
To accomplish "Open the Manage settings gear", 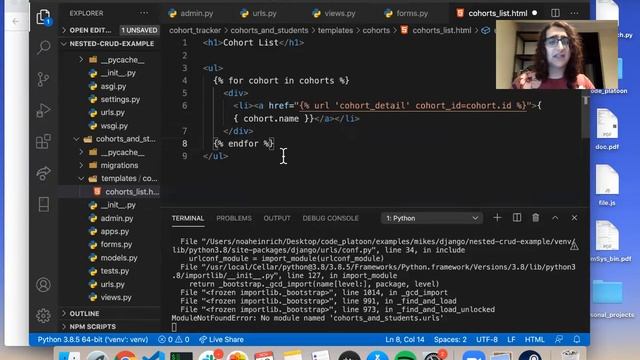I will pos(43,315).
